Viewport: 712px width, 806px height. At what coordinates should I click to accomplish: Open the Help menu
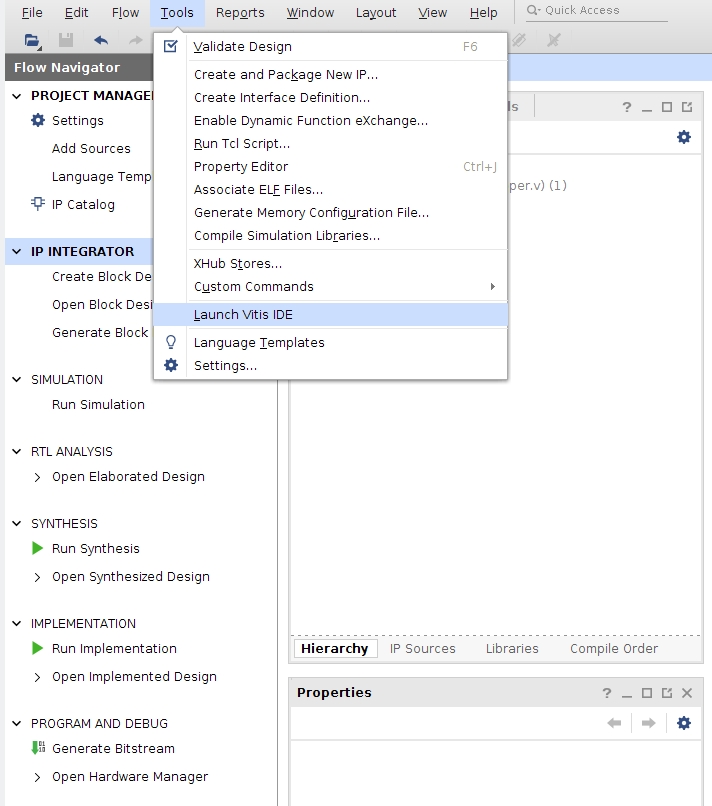[x=483, y=13]
